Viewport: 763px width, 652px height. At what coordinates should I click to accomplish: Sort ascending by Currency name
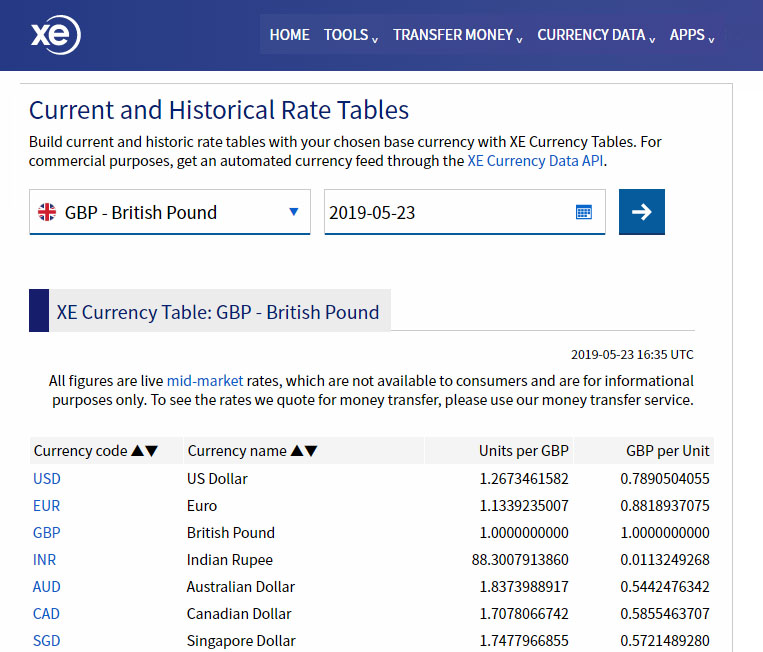(x=297, y=451)
